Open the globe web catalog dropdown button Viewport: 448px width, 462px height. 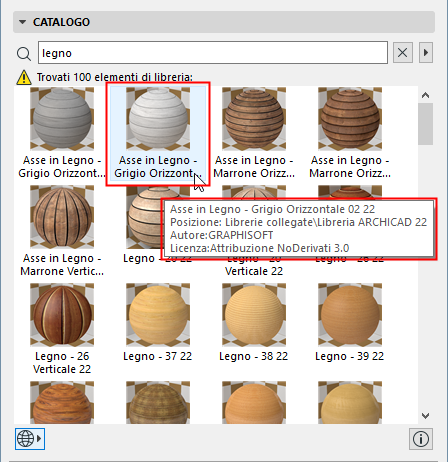30,439
